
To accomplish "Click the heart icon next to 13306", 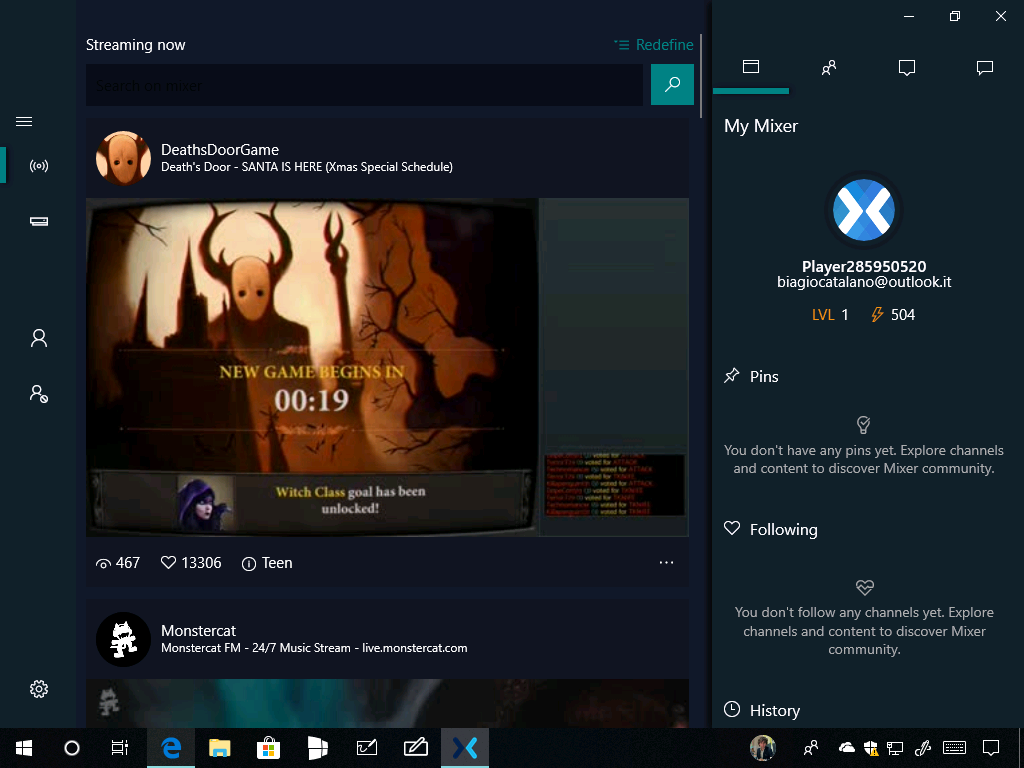I will [168, 562].
